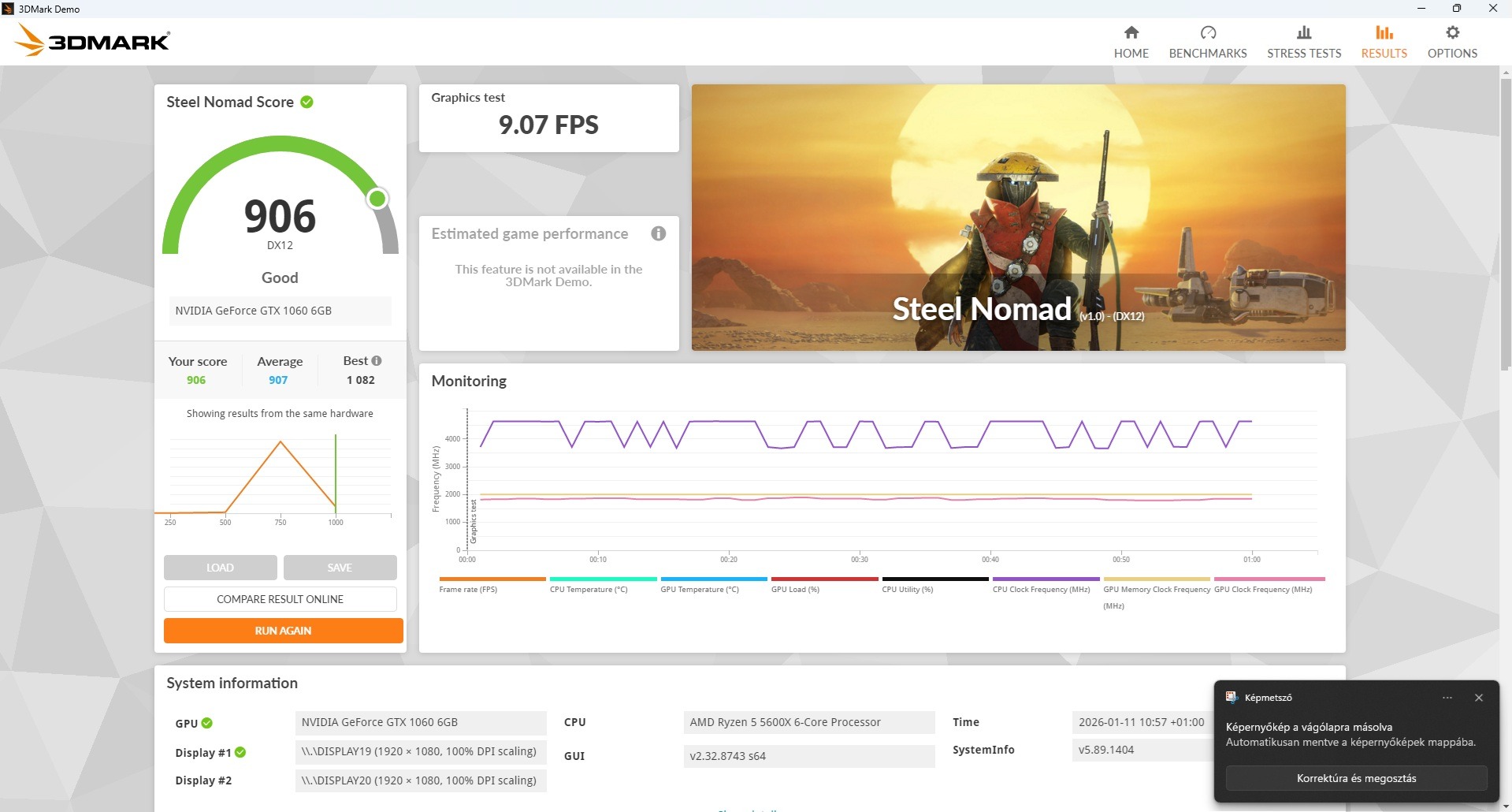
Task: Click the green check icon beside GPU
Action: tap(207, 723)
